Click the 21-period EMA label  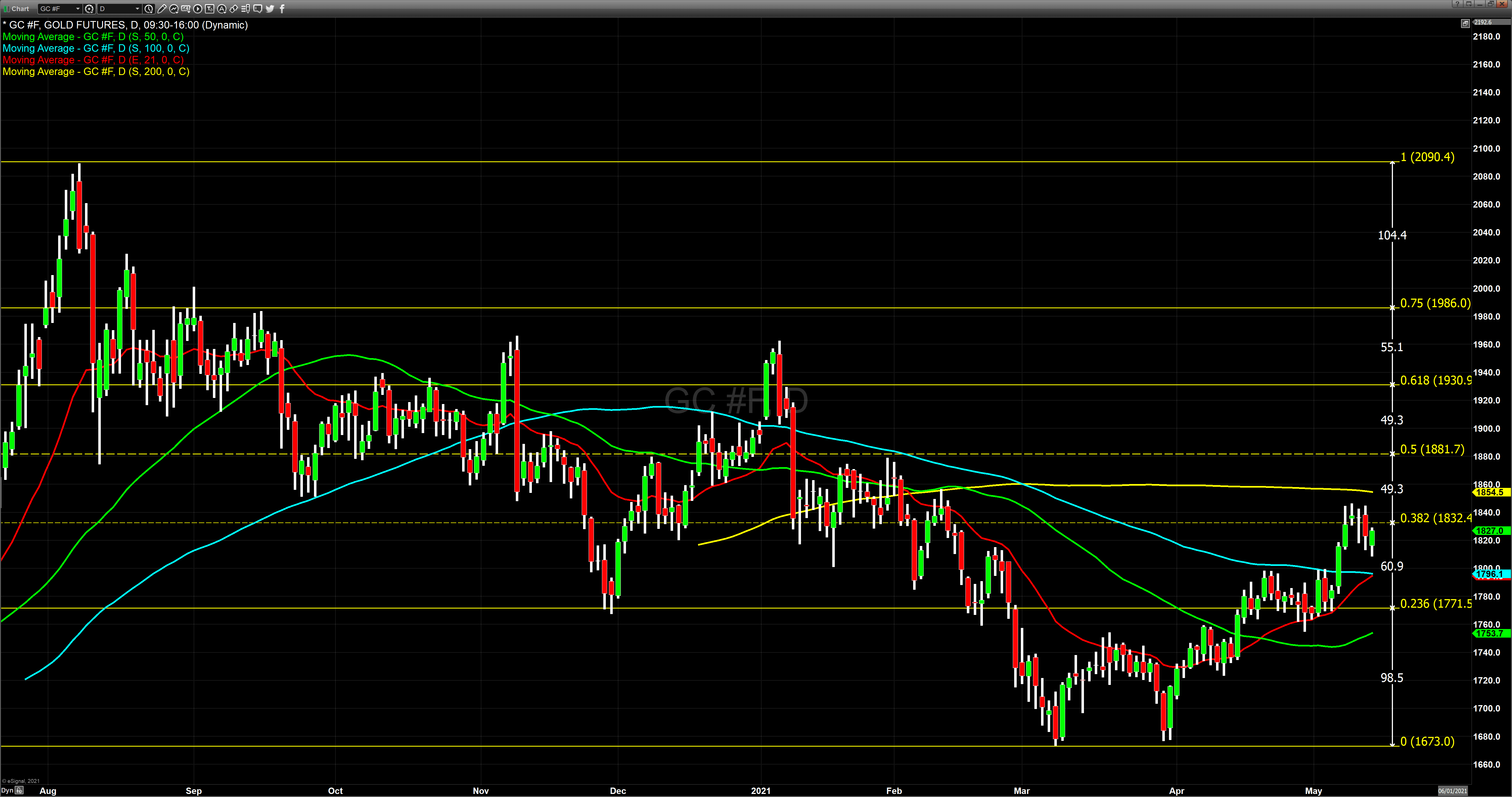pyautogui.click(x=93, y=60)
